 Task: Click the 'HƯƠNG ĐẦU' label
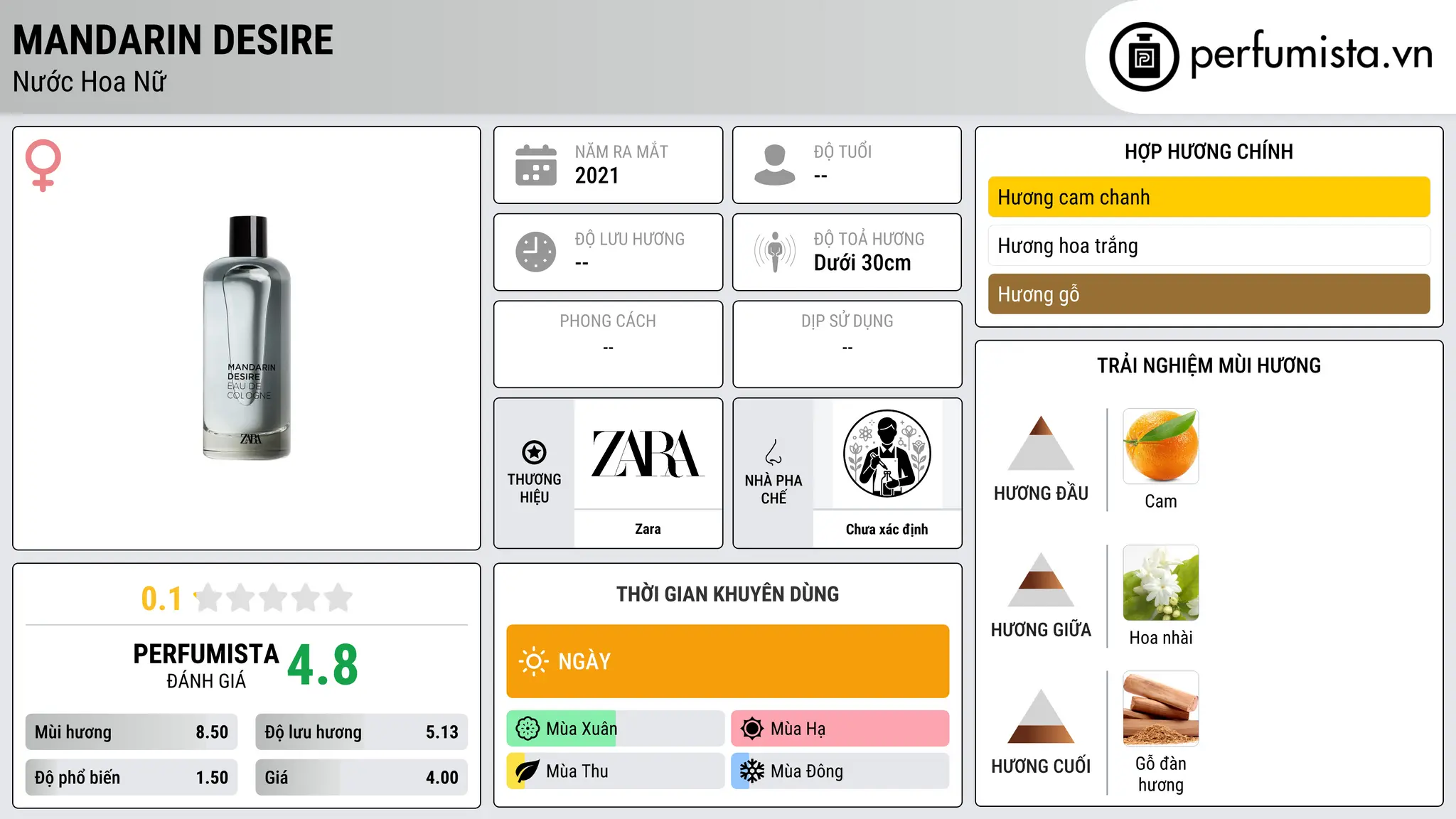(1041, 493)
